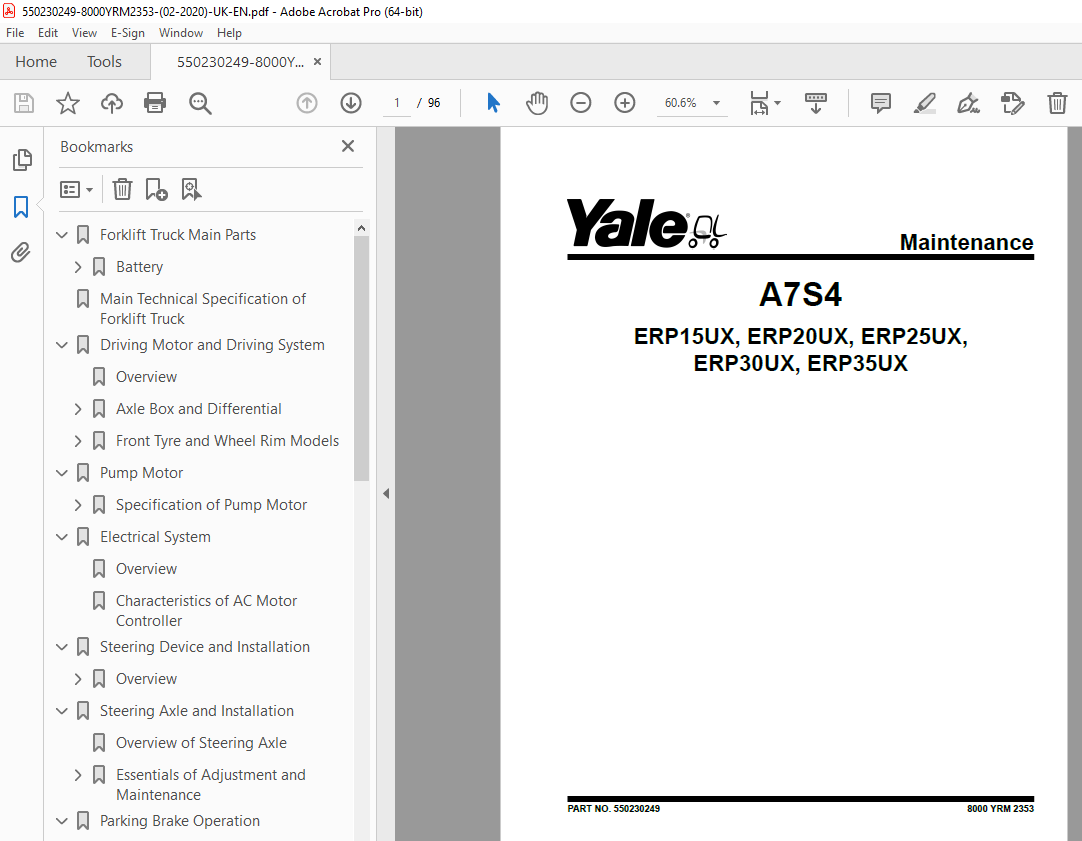The height and width of the screenshot is (841, 1082).
Task: Go to the next page arrow
Action: point(351,103)
